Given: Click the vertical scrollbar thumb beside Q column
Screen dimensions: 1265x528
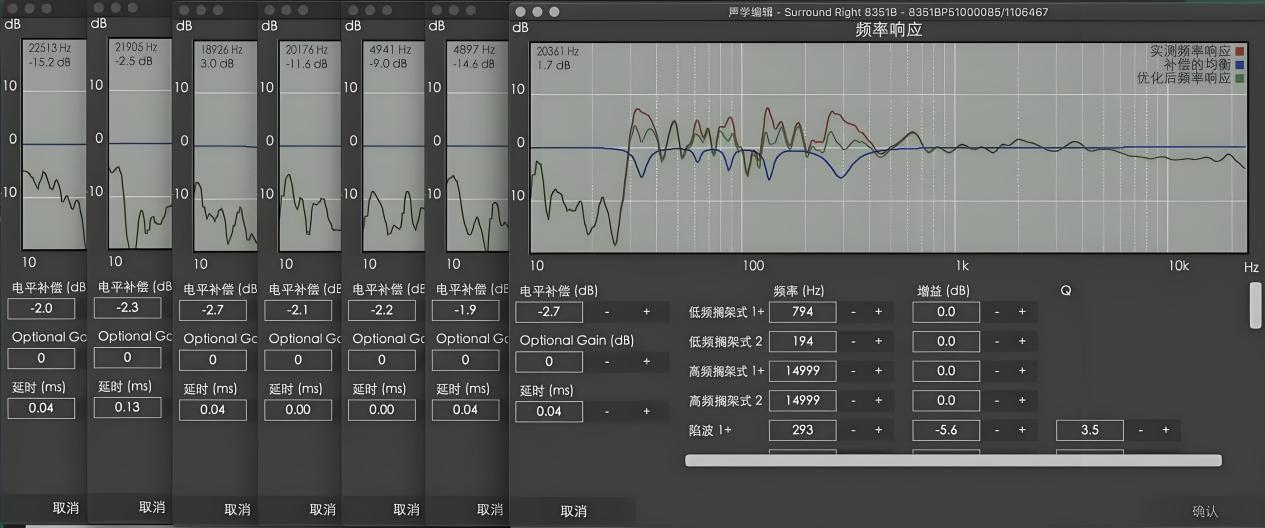Looking at the screenshot, I should [1254, 305].
